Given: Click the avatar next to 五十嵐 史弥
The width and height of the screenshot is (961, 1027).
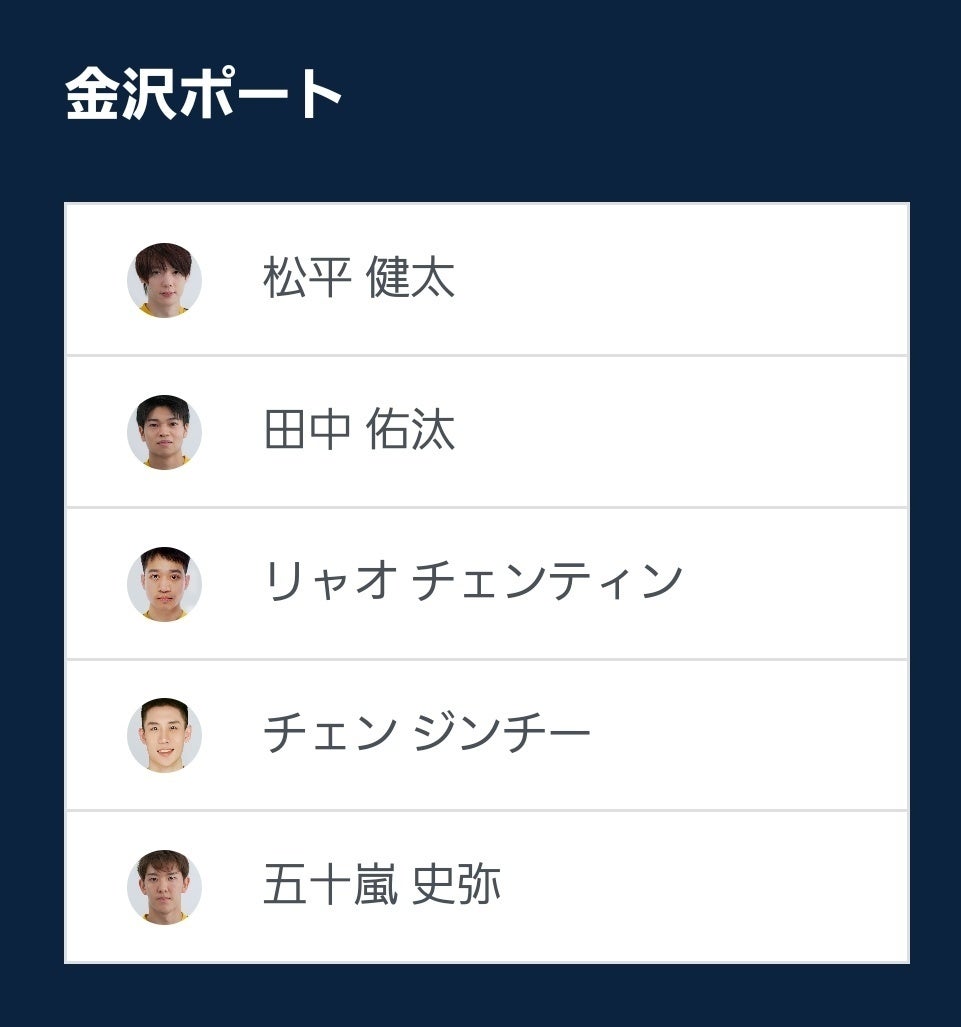Looking at the screenshot, I should [164, 887].
